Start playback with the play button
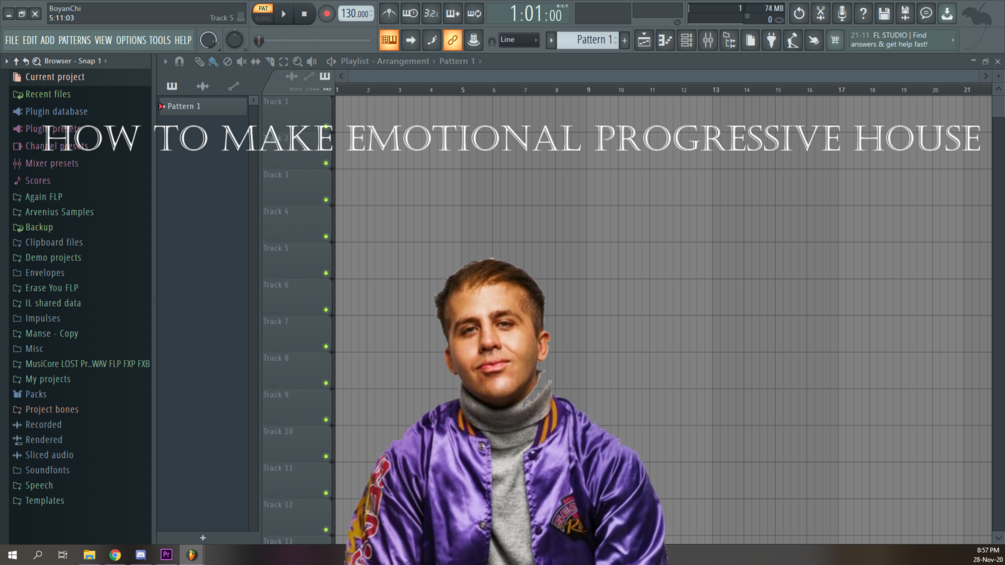The image size is (1005, 565). pyautogui.click(x=283, y=13)
